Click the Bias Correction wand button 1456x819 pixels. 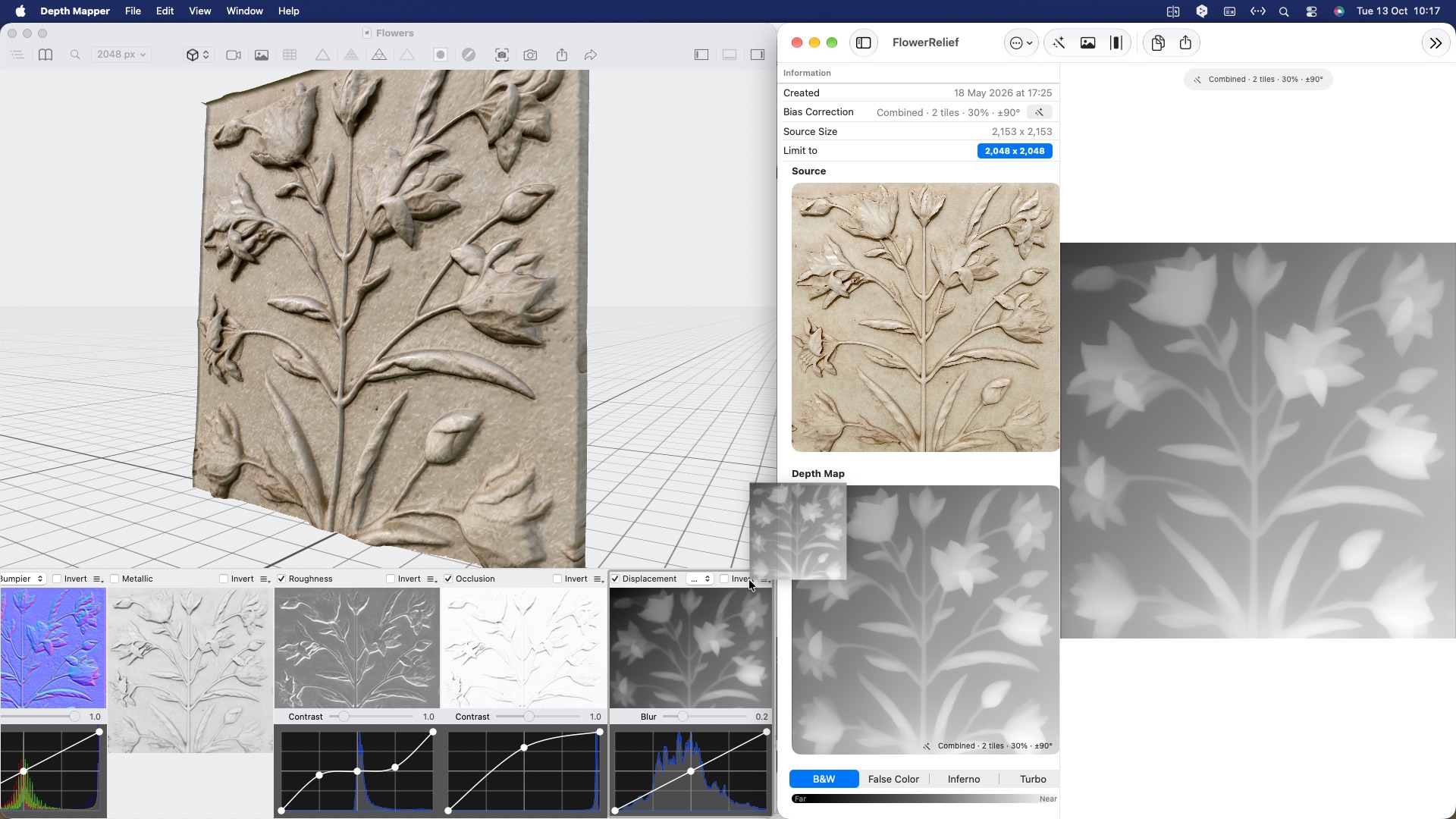coord(1039,112)
